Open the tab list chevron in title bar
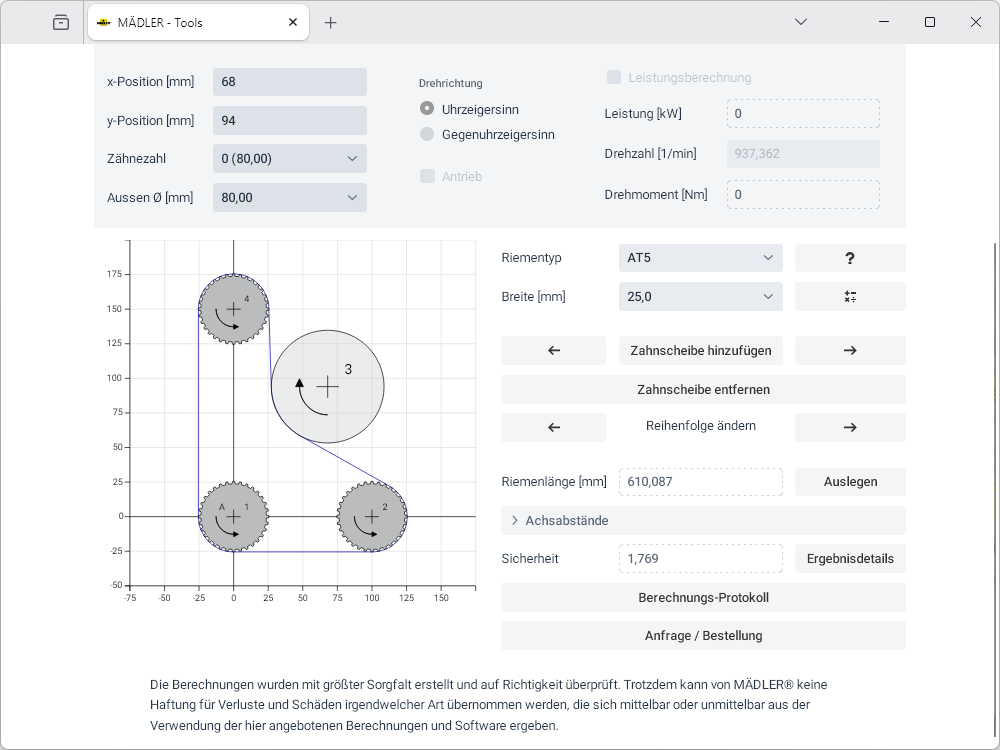 800,22
